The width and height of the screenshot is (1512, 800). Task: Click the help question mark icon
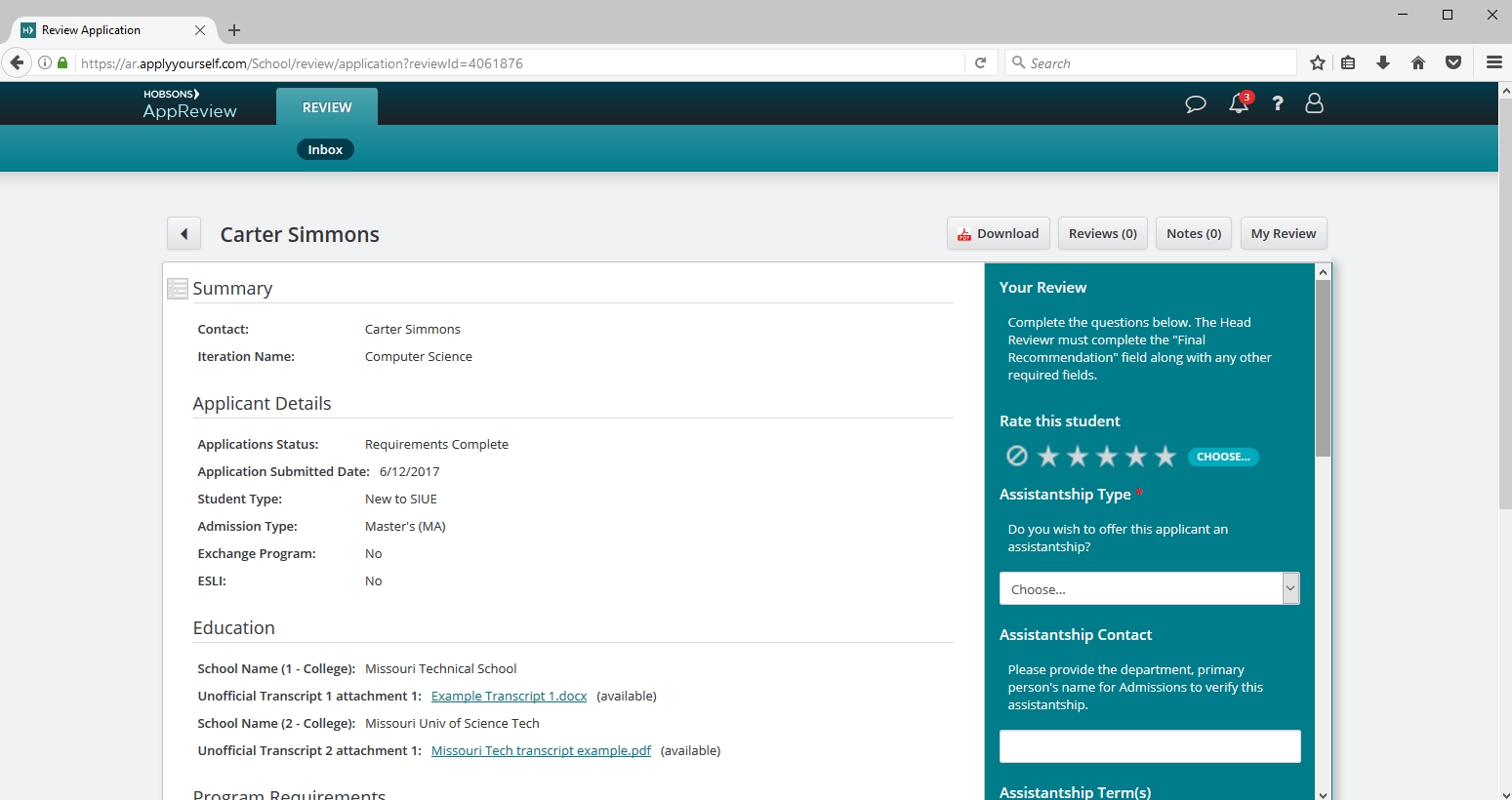[x=1277, y=103]
